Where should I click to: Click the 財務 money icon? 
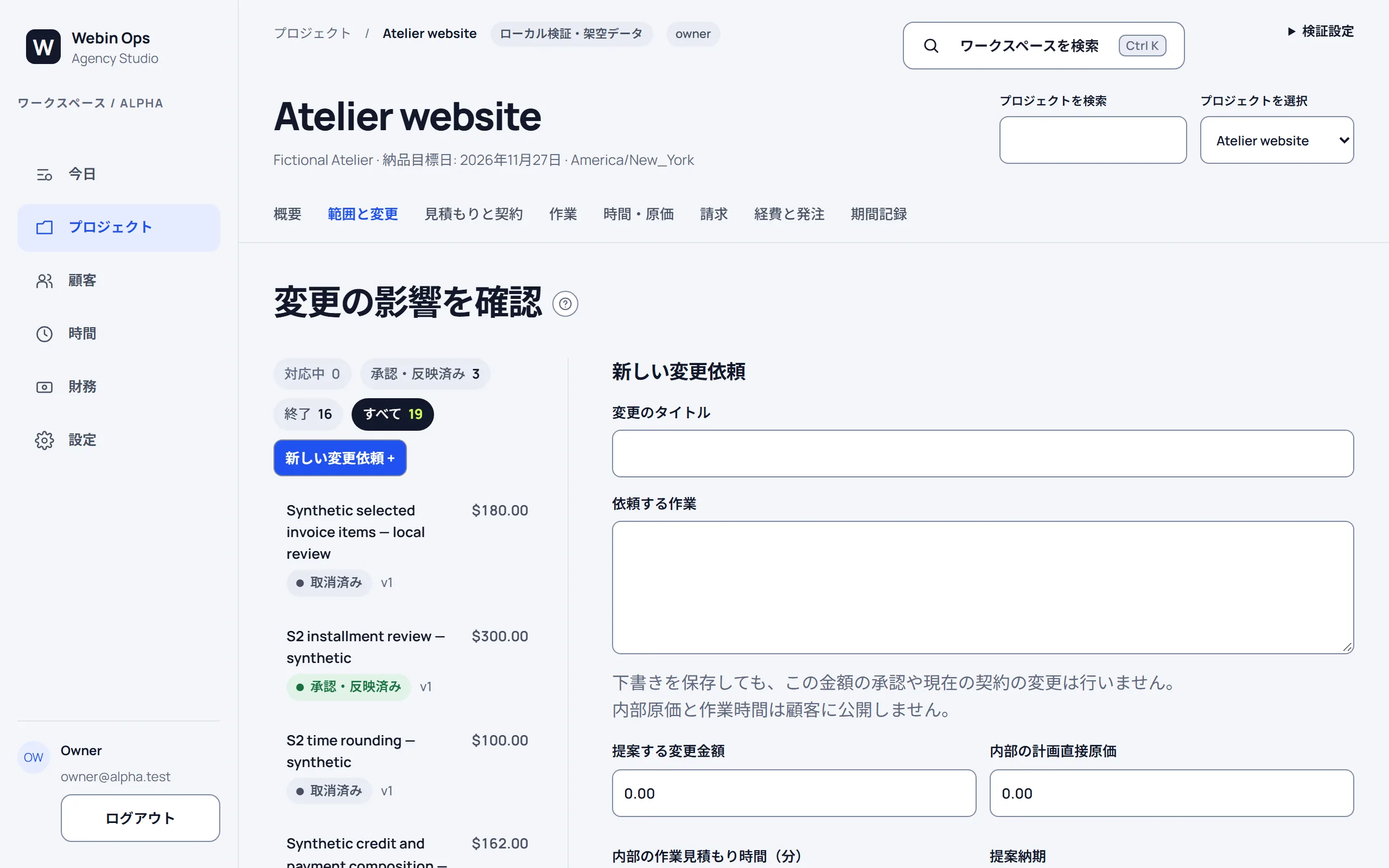pyautogui.click(x=44, y=387)
